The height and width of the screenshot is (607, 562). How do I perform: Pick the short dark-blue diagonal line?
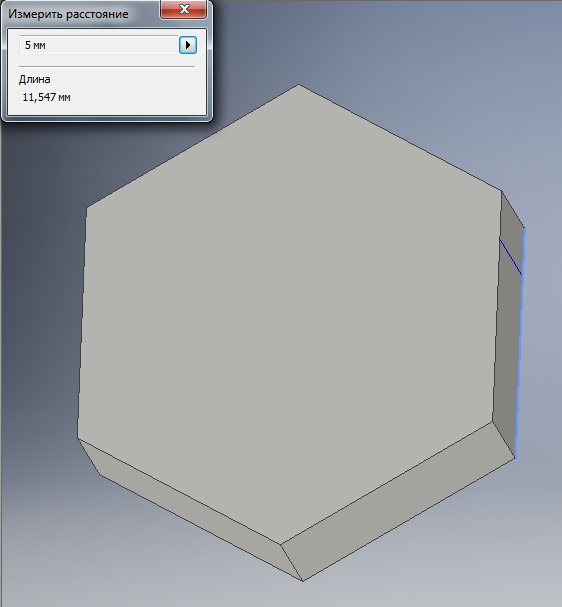click(x=511, y=257)
